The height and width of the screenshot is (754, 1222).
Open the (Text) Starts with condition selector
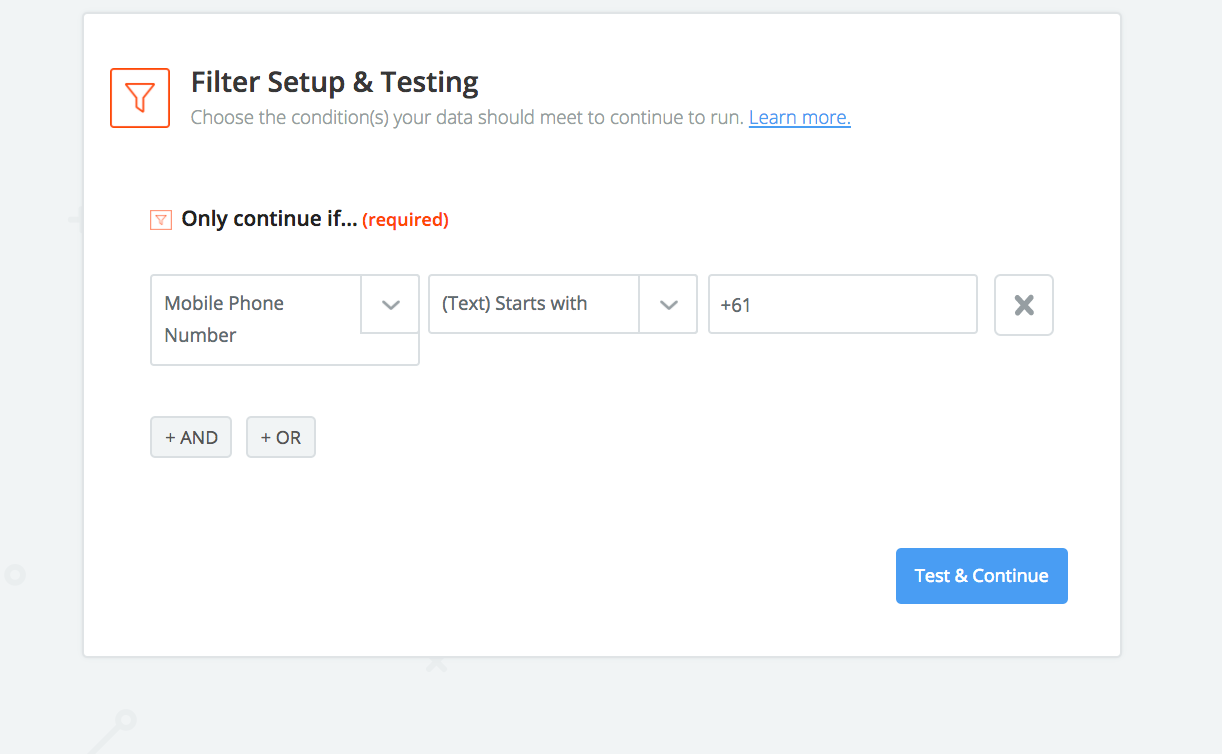563,304
